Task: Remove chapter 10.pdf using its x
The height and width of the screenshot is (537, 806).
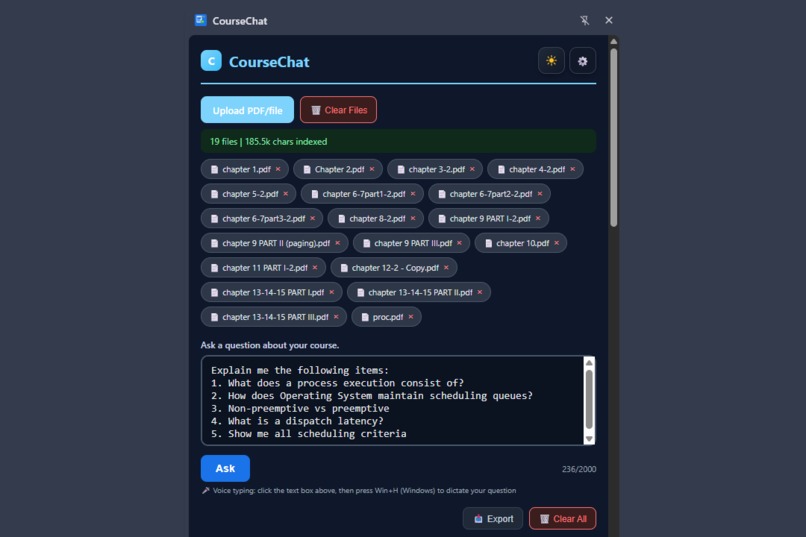Action: (x=556, y=243)
